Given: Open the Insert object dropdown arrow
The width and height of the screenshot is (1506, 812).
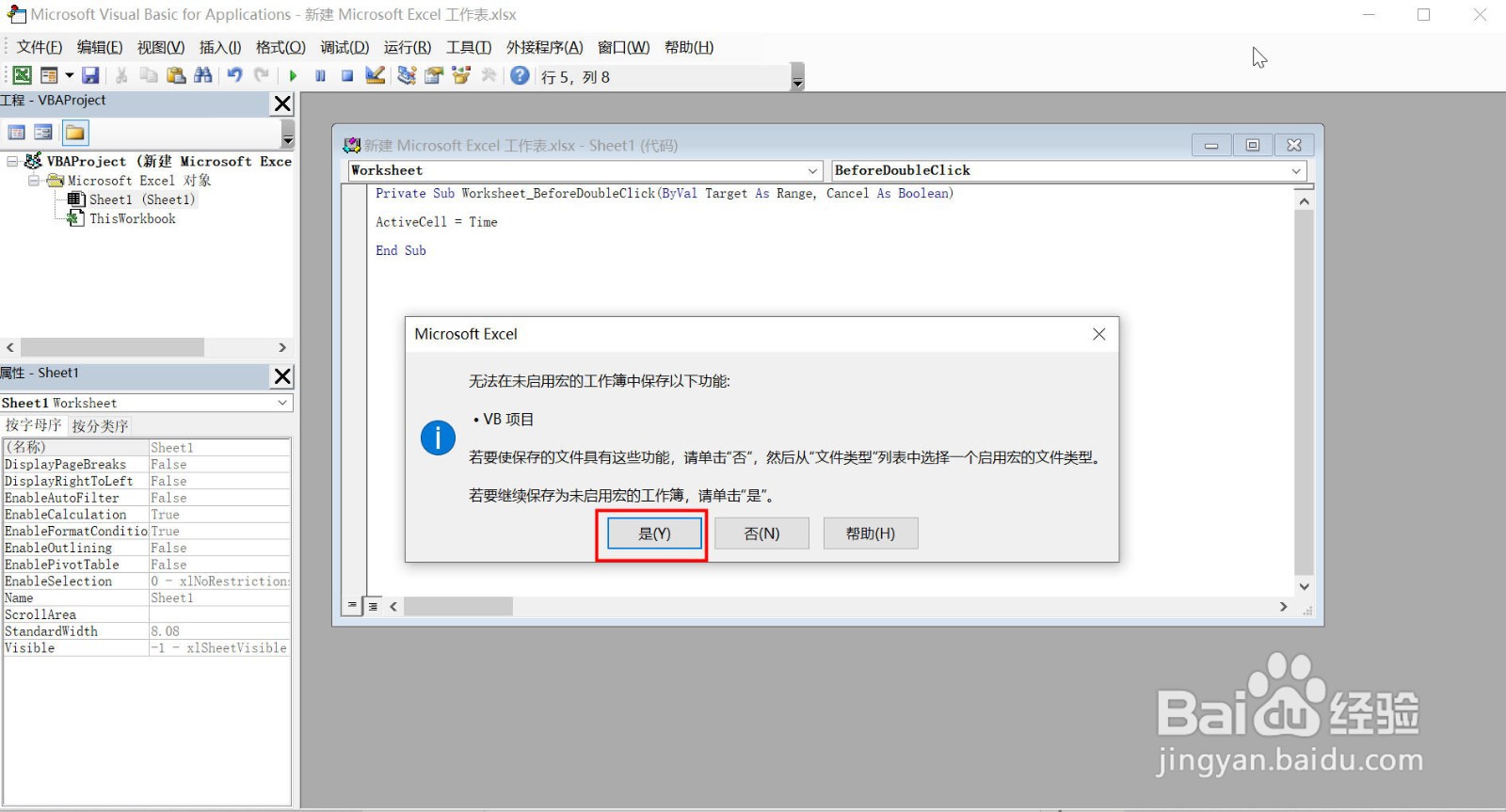Looking at the screenshot, I should point(69,75).
